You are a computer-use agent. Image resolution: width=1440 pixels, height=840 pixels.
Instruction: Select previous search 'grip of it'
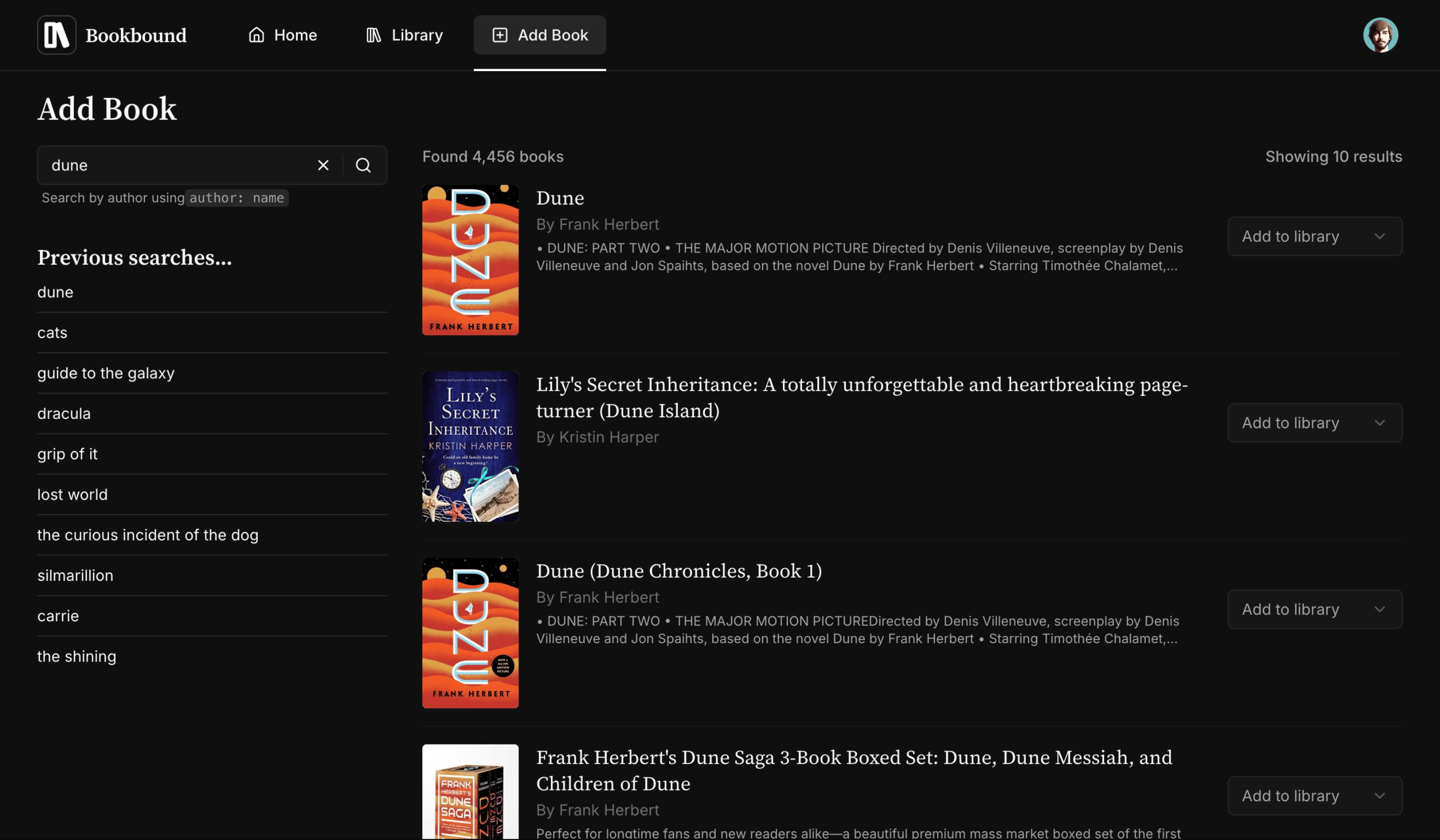(x=212, y=454)
